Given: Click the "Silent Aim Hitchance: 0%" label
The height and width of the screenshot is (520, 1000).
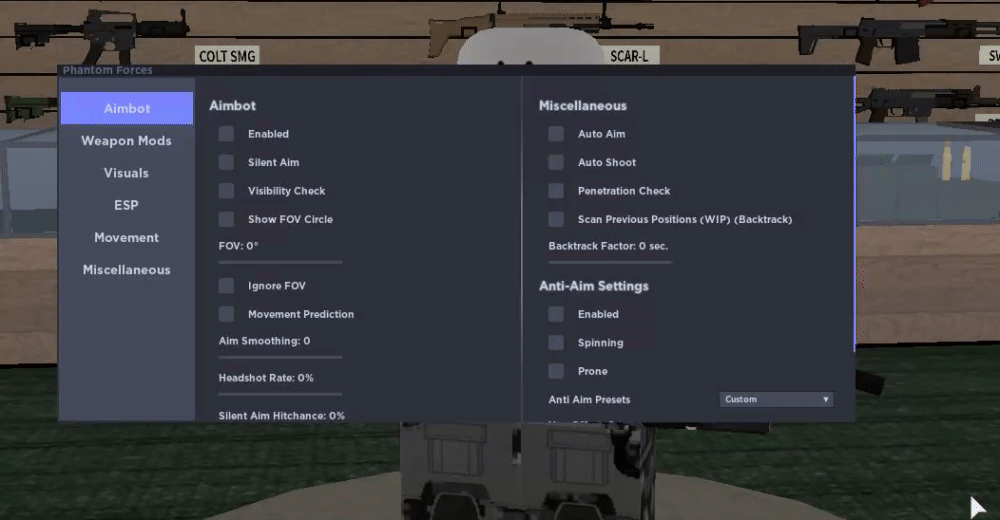Looking at the screenshot, I should coord(281,415).
